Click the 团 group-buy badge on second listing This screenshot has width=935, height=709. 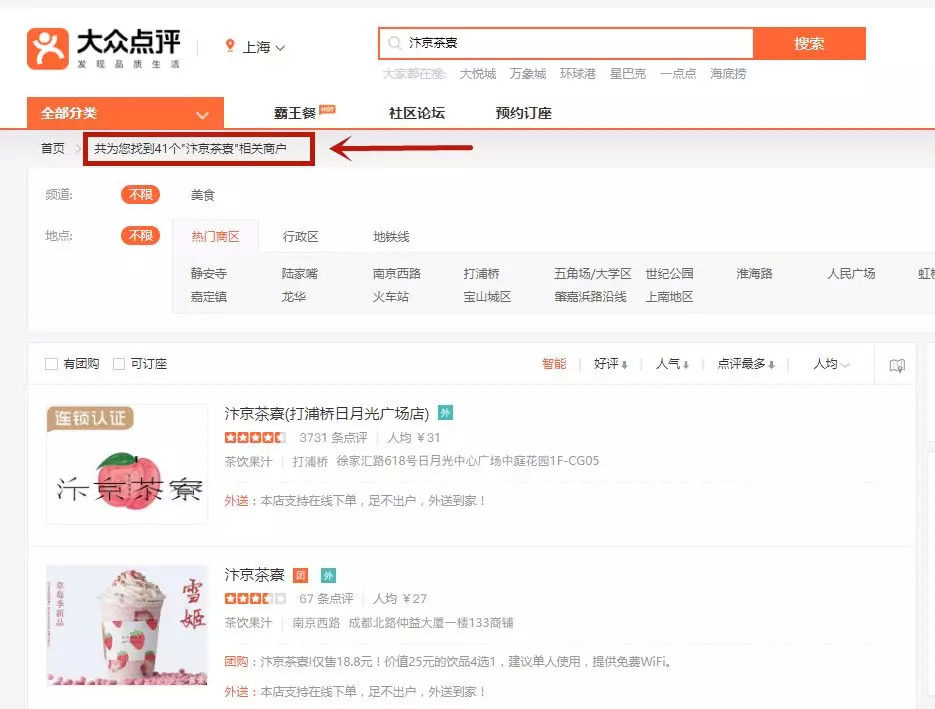(x=300, y=575)
